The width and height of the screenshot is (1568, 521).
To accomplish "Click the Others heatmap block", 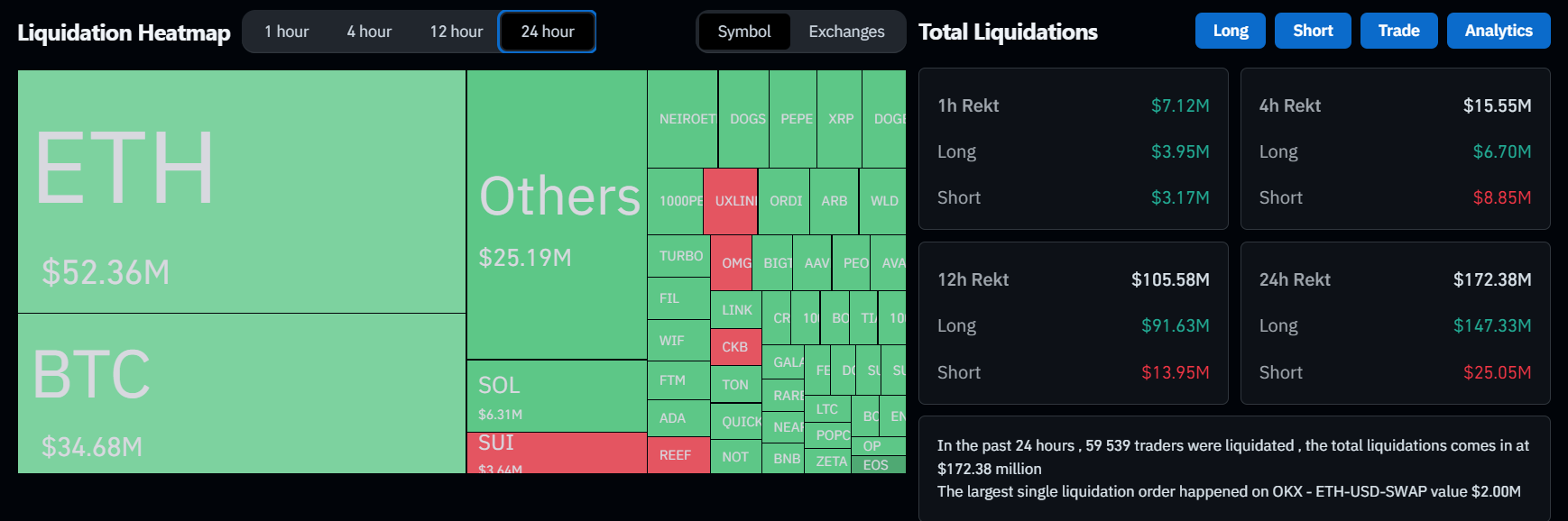I will [557, 215].
